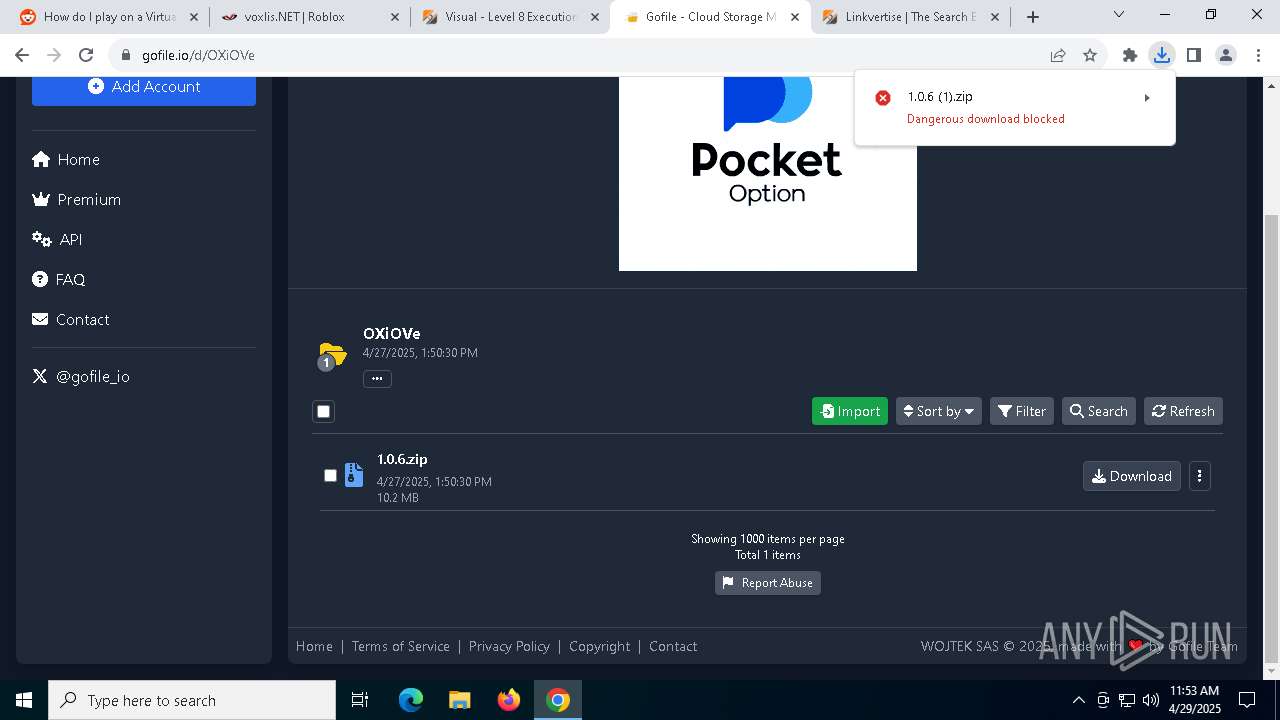Viewport: 1280px width, 720px height.
Task: Open Task View on the taskbar
Action: [x=360, y=700]
